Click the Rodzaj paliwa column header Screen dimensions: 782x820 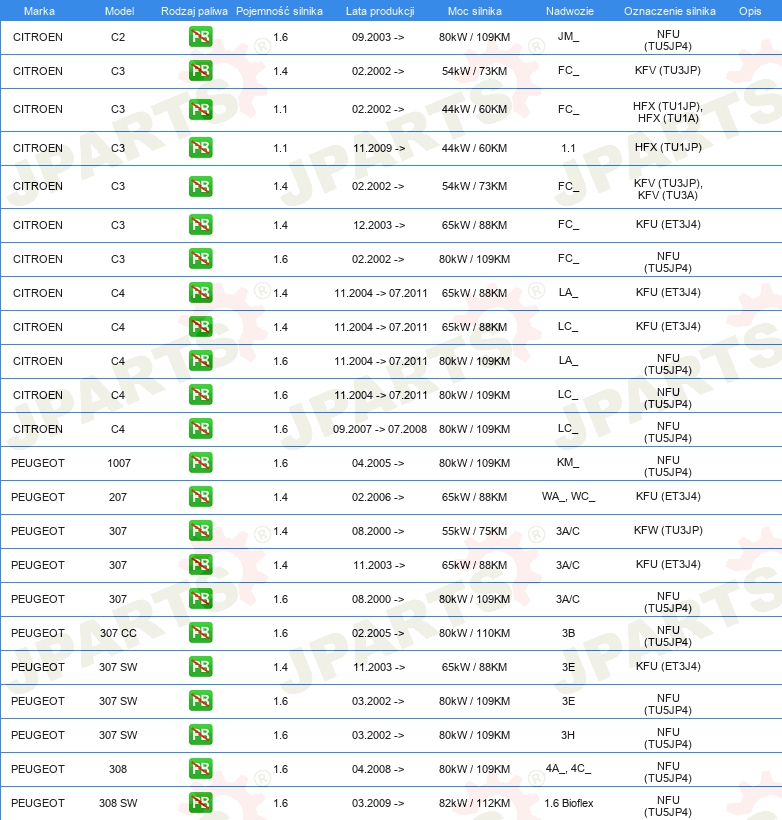point(194,11)
